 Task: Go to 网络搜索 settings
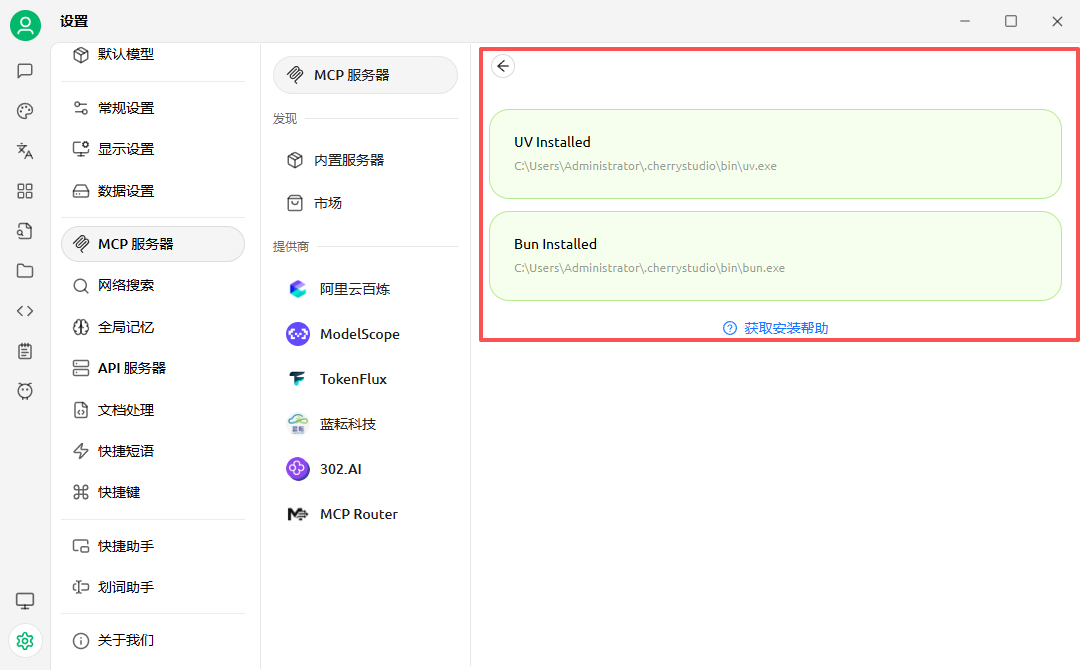(x=126, y=285)
